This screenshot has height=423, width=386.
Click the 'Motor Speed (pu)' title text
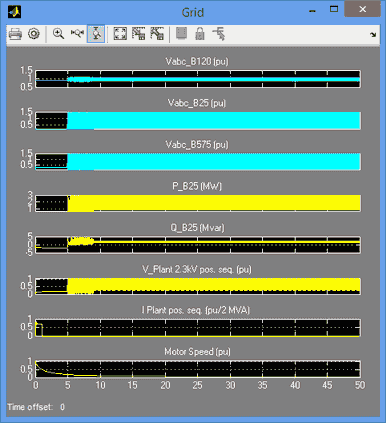click(197, 352)
